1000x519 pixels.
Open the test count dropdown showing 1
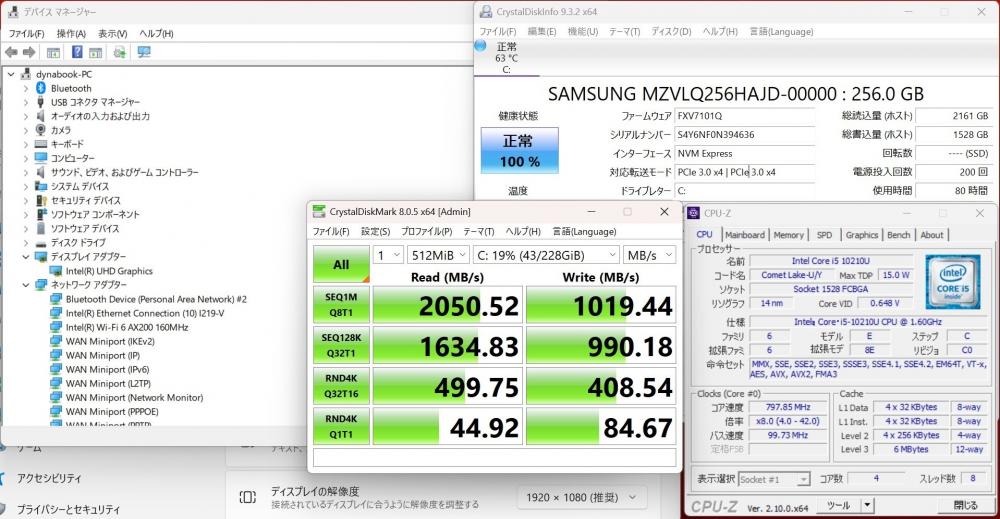(x=388, y=255)
